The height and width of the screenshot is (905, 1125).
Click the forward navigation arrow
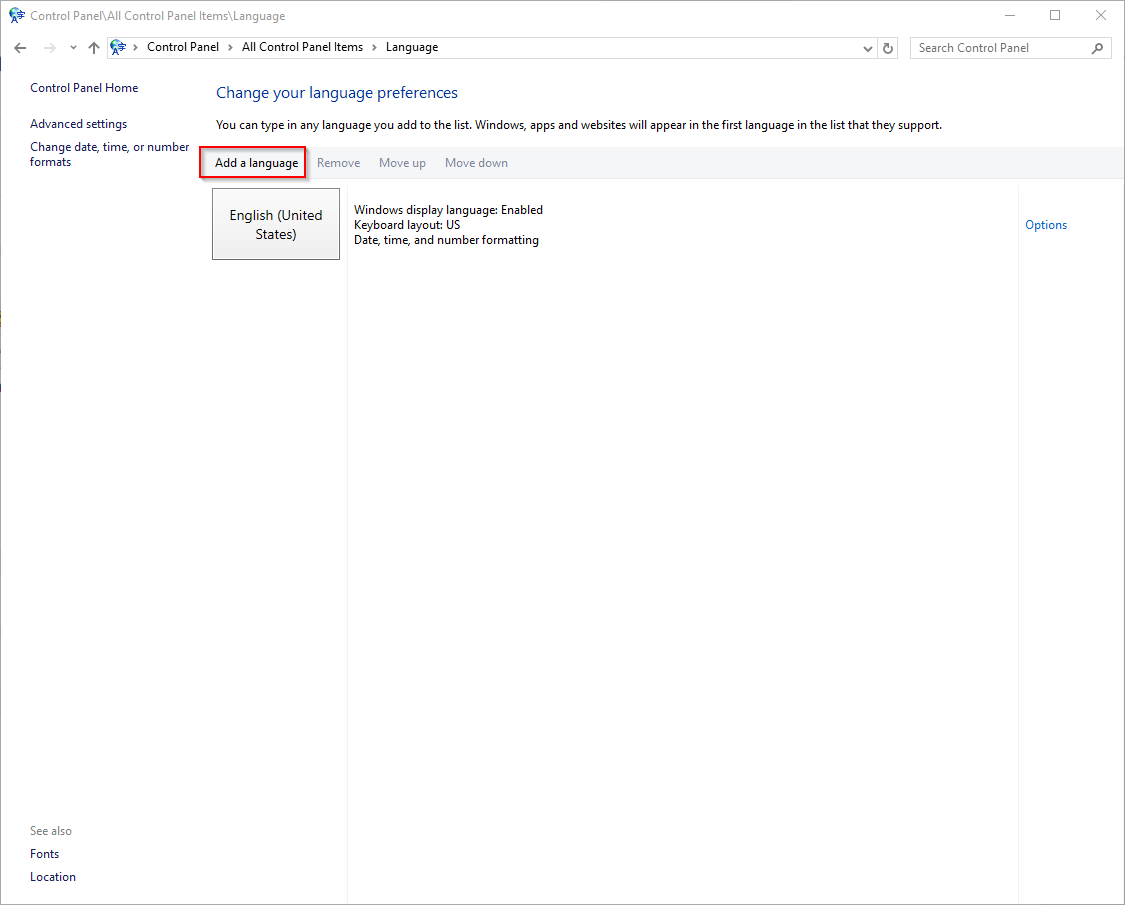pyautogui.click(x=50, y=48)
